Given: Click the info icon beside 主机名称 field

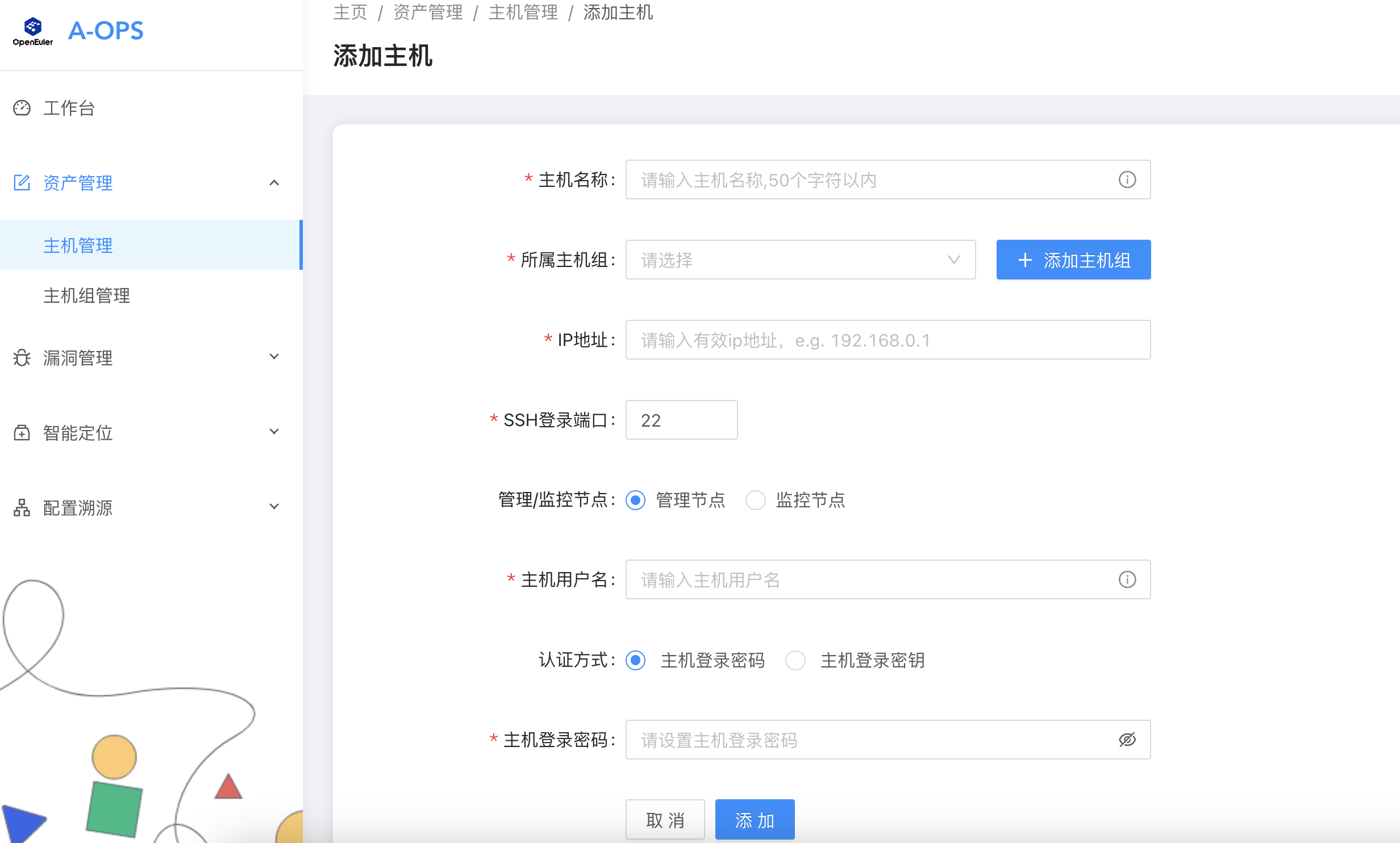Looking at the screenshot, I should (1127, 180).
